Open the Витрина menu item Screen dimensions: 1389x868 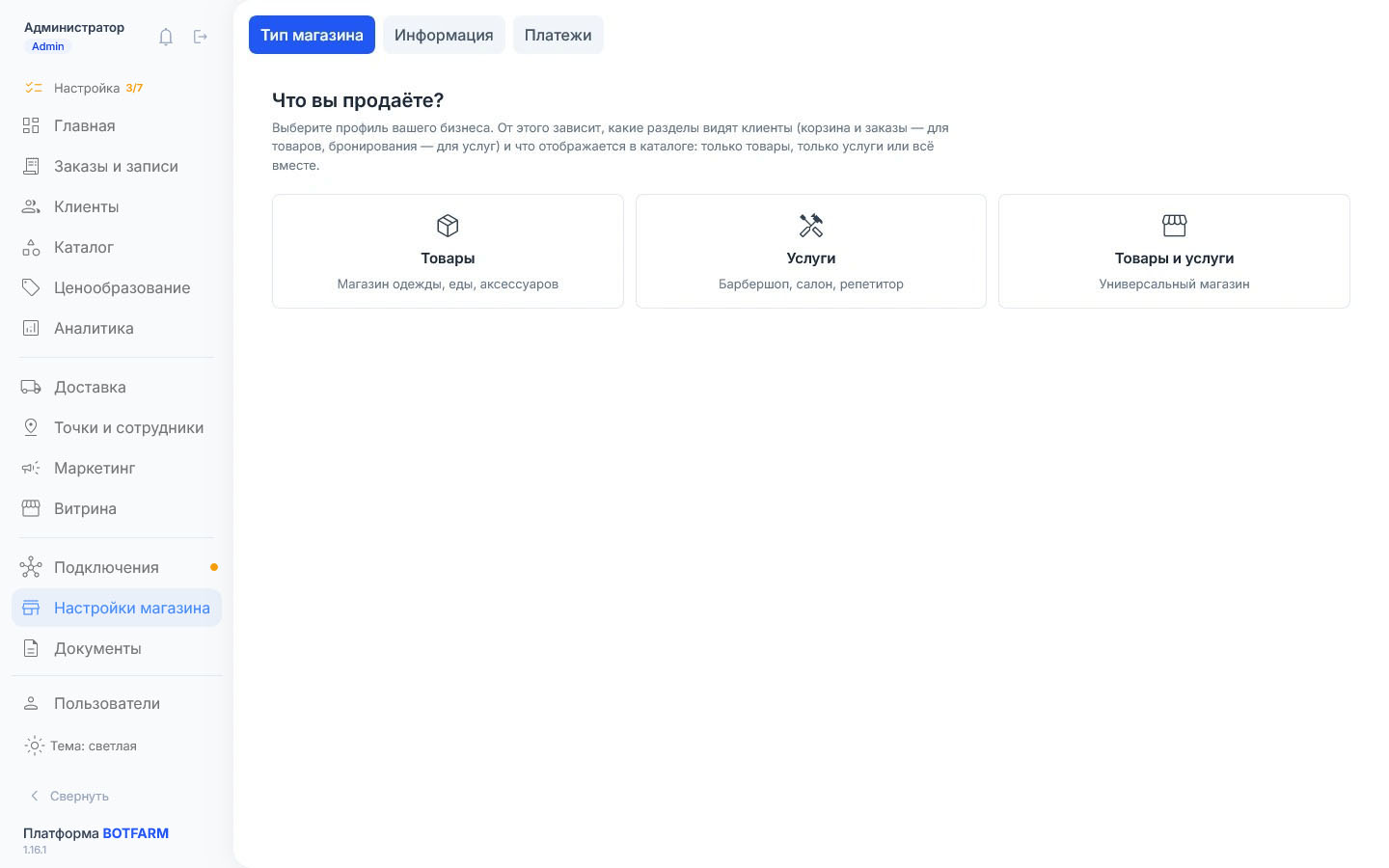(117, 508)
